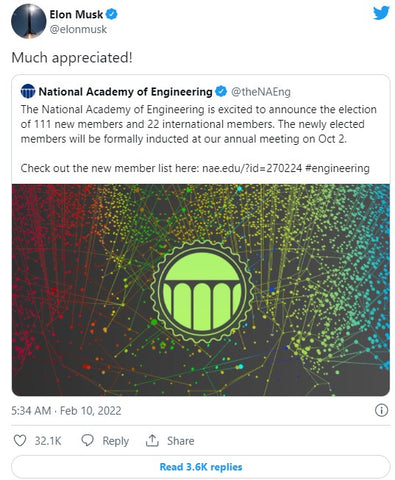Click the Share text label

(x=180, y=441)
